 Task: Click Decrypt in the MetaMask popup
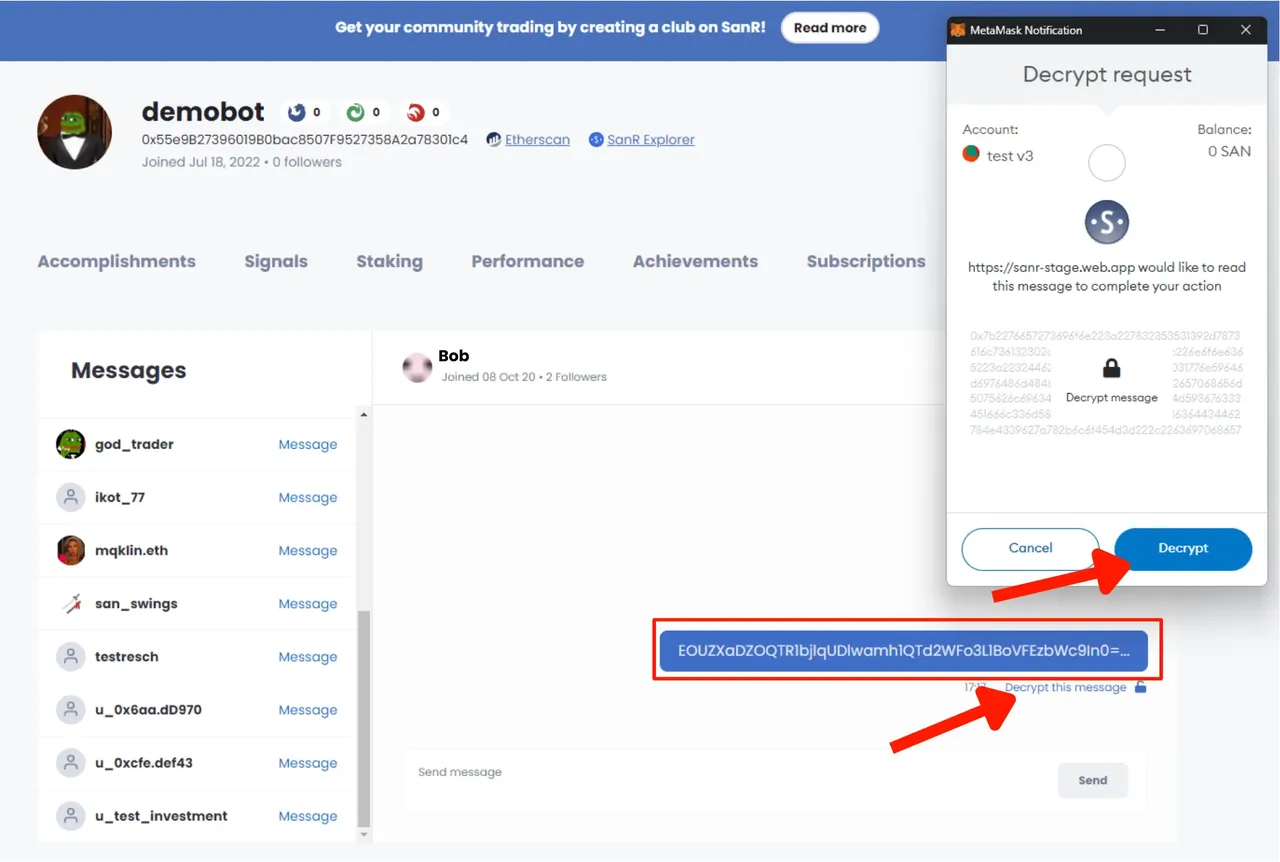(x=1183, y=548)
